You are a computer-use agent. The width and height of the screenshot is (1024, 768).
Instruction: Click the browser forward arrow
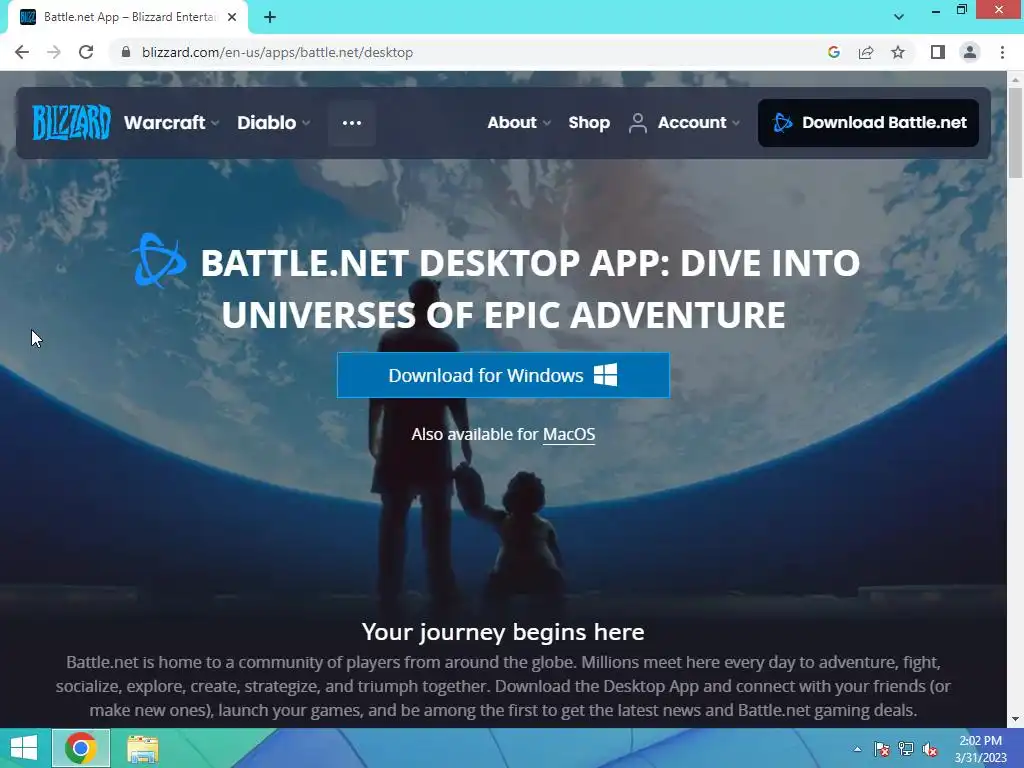point(54,52)
